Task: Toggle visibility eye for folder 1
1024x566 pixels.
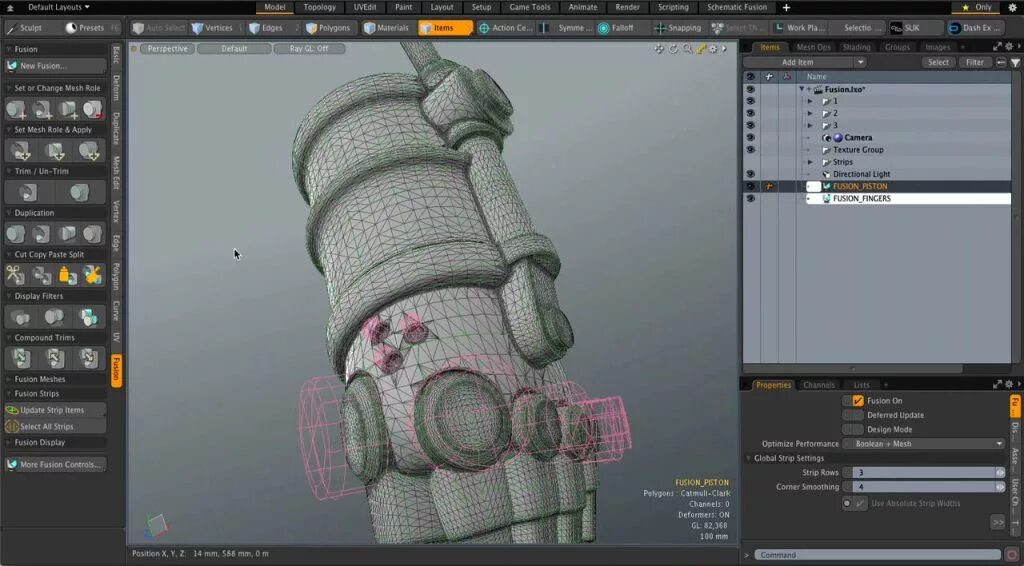Action: [x=750, y=101]
